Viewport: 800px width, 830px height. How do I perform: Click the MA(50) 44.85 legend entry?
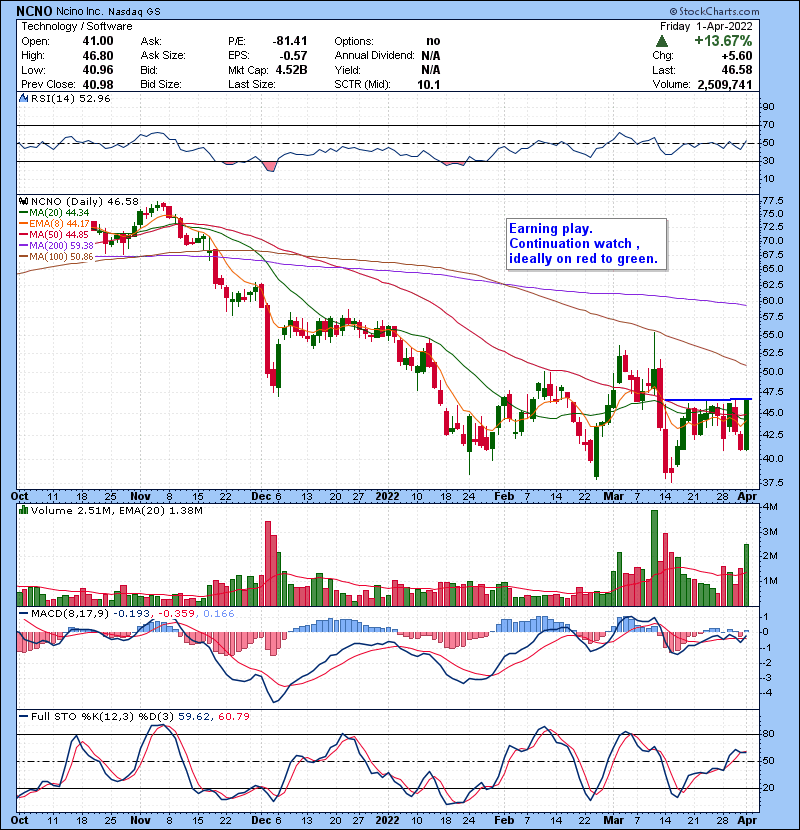[54, 235]
